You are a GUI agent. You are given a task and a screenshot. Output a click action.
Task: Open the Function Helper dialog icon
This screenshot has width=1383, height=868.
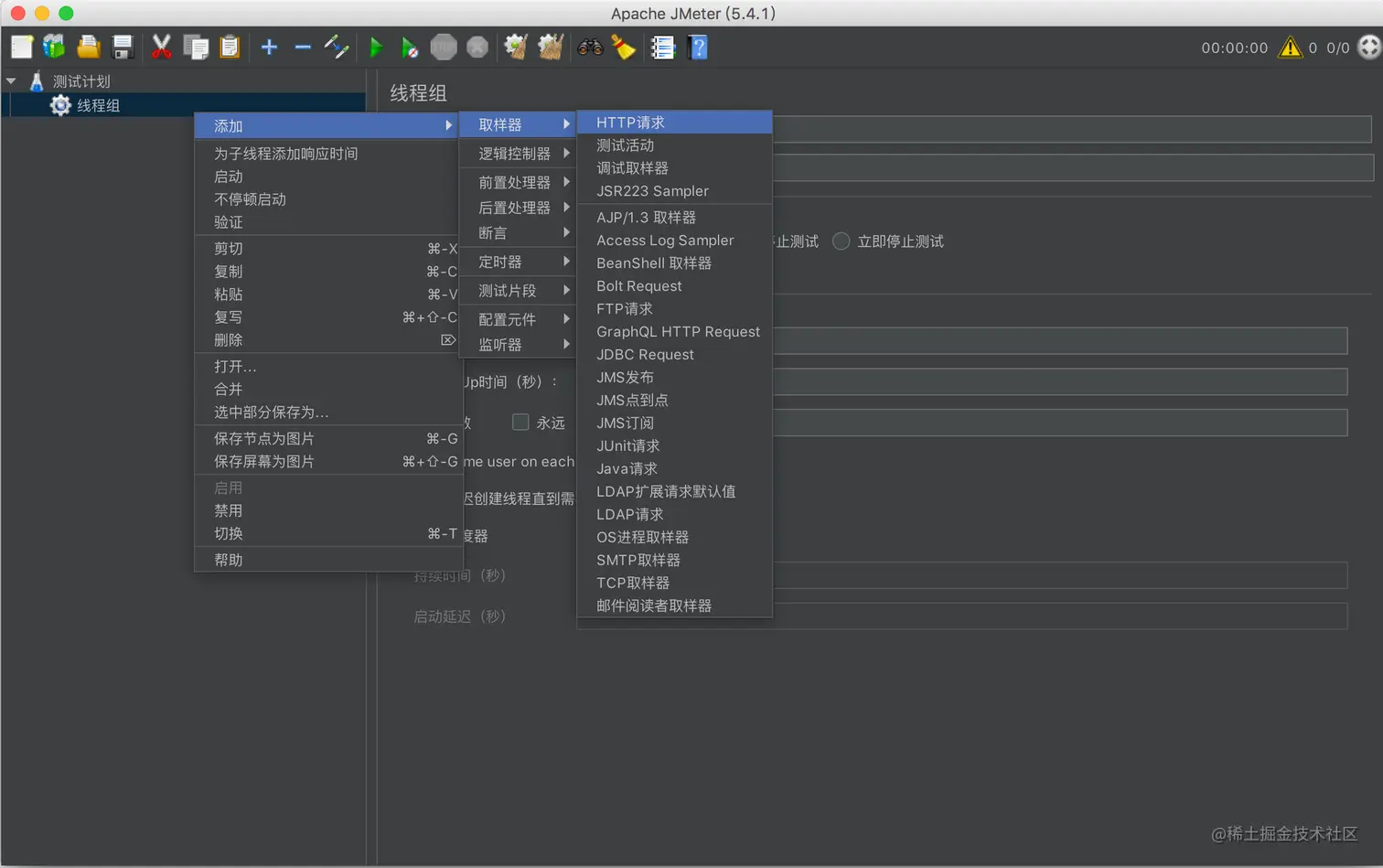coord(663,47)
